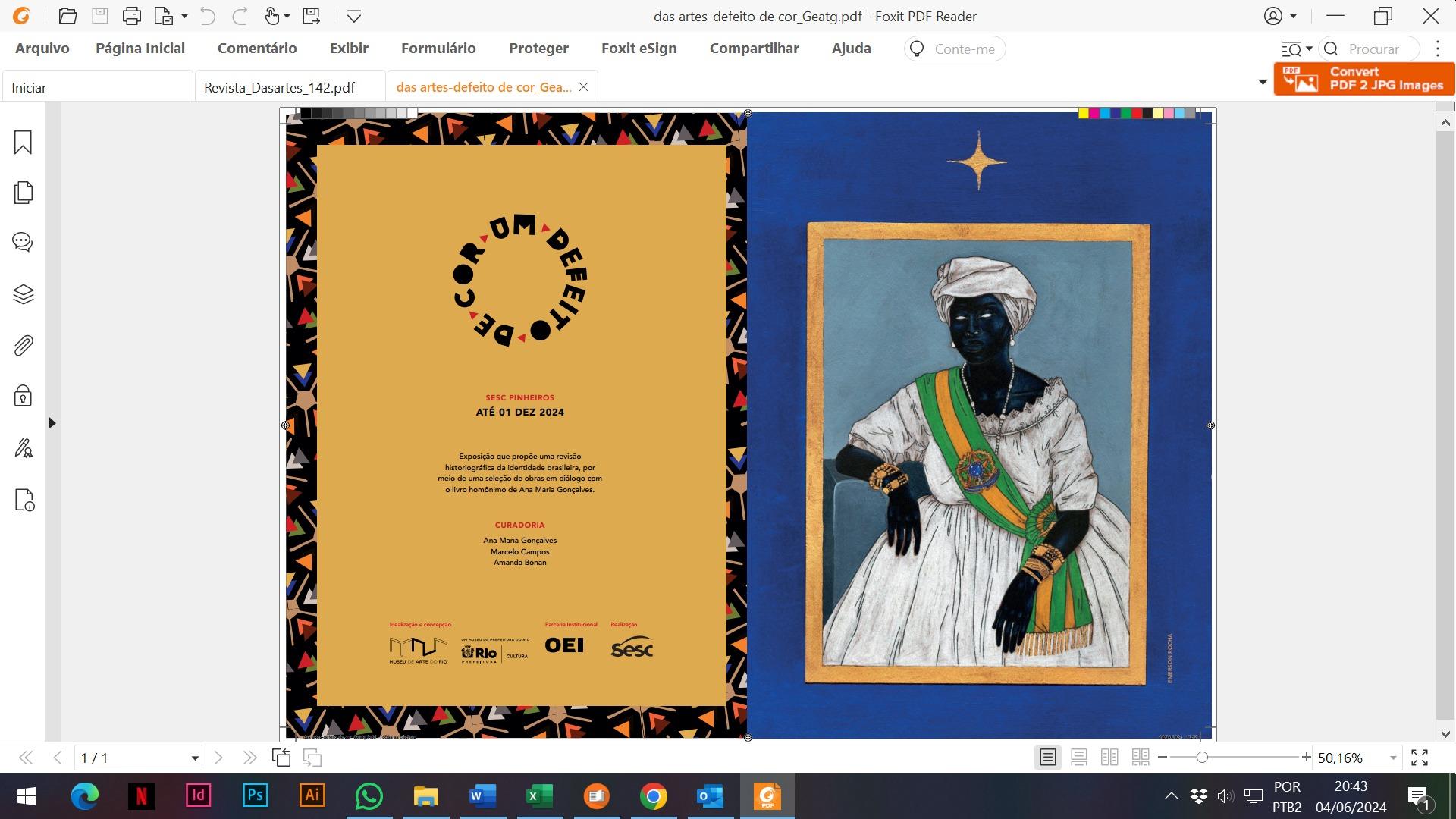The image size is (1456, 819).
Task: Open the Attachments paperclip panel
Action: (23, 346)
